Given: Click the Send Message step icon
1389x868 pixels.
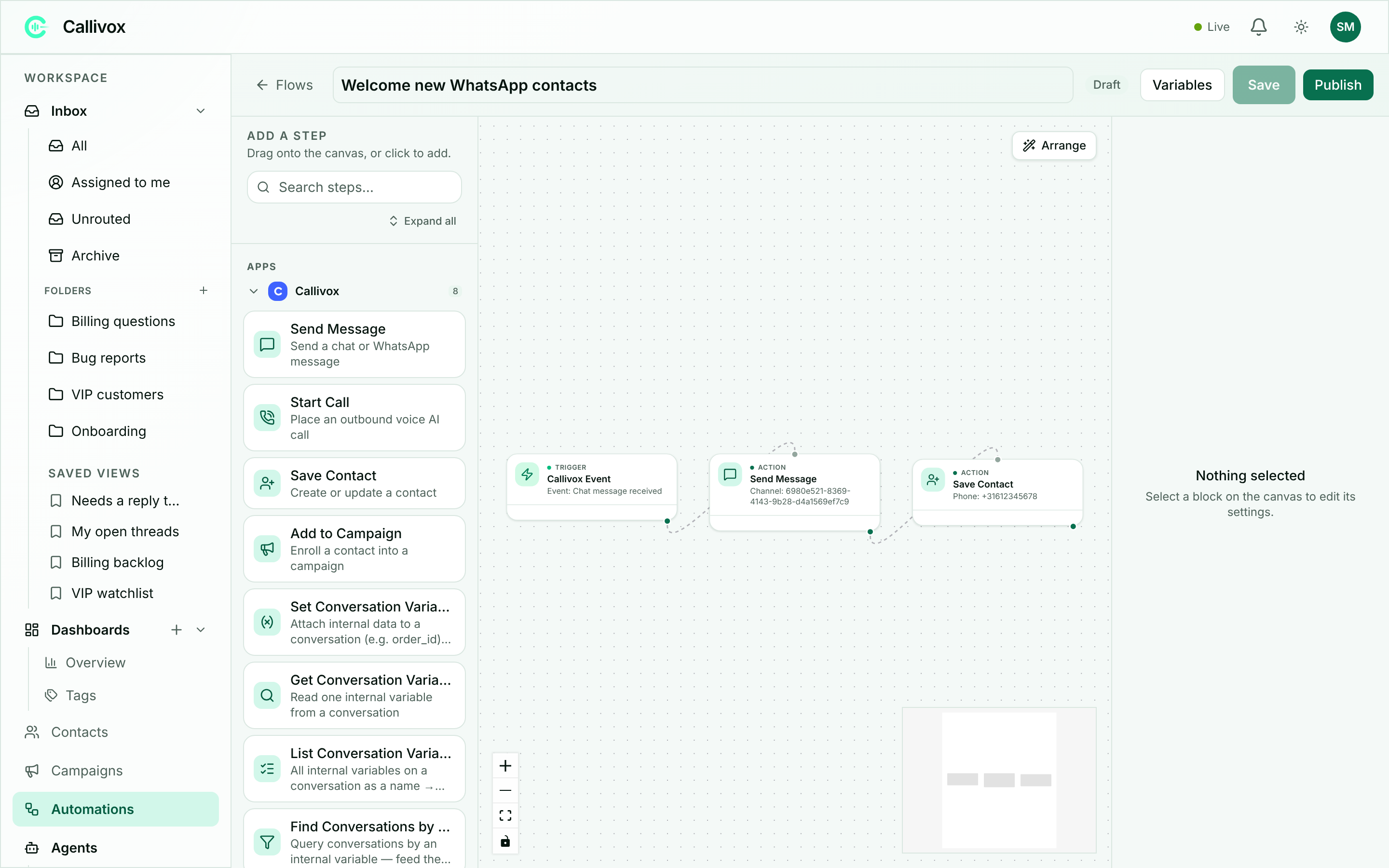Looking at the screenshot, I should click(267, 344).
